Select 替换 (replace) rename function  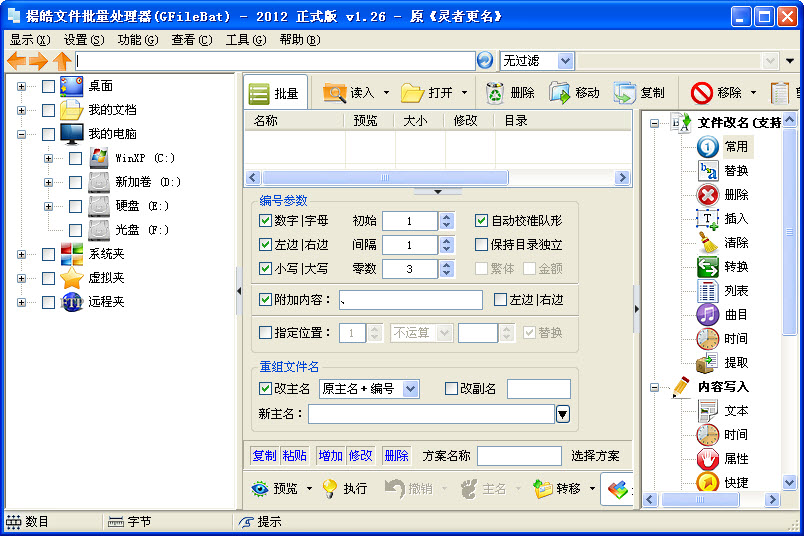click(x=736, y=171)
